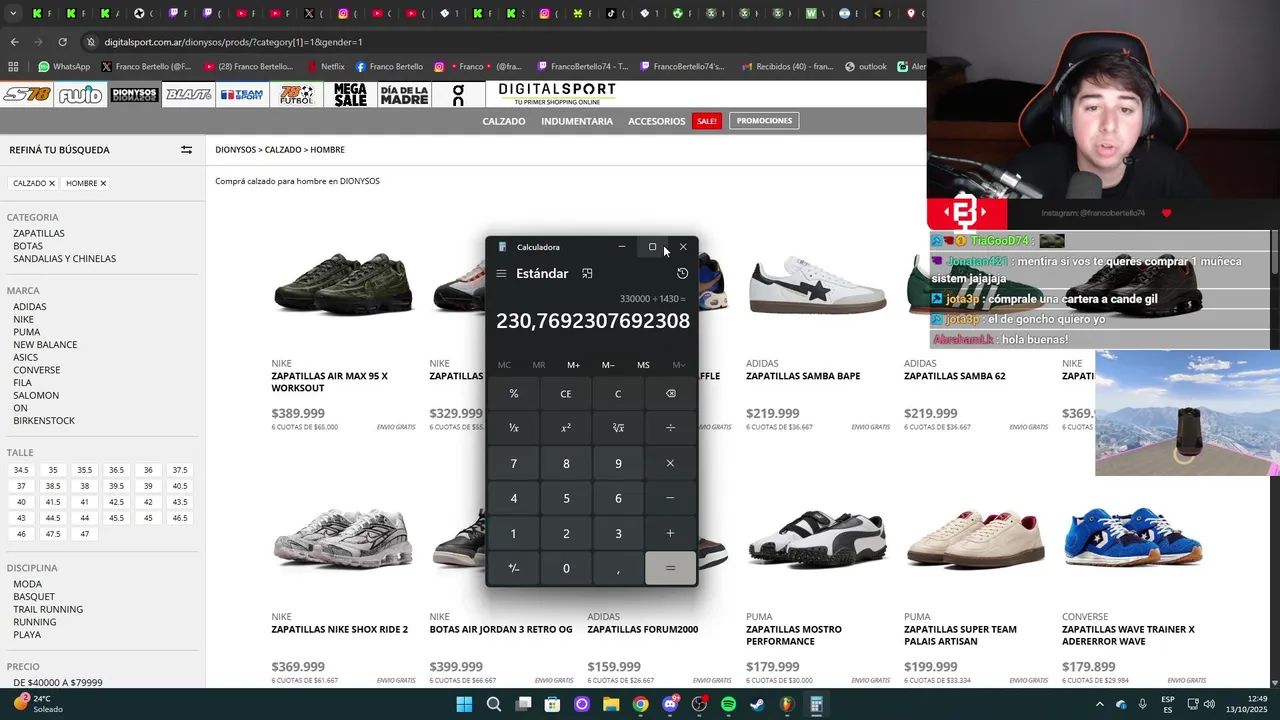Open the CALZADO navigation menu
The image size is (1280, 720).
[x=504, y=121]
